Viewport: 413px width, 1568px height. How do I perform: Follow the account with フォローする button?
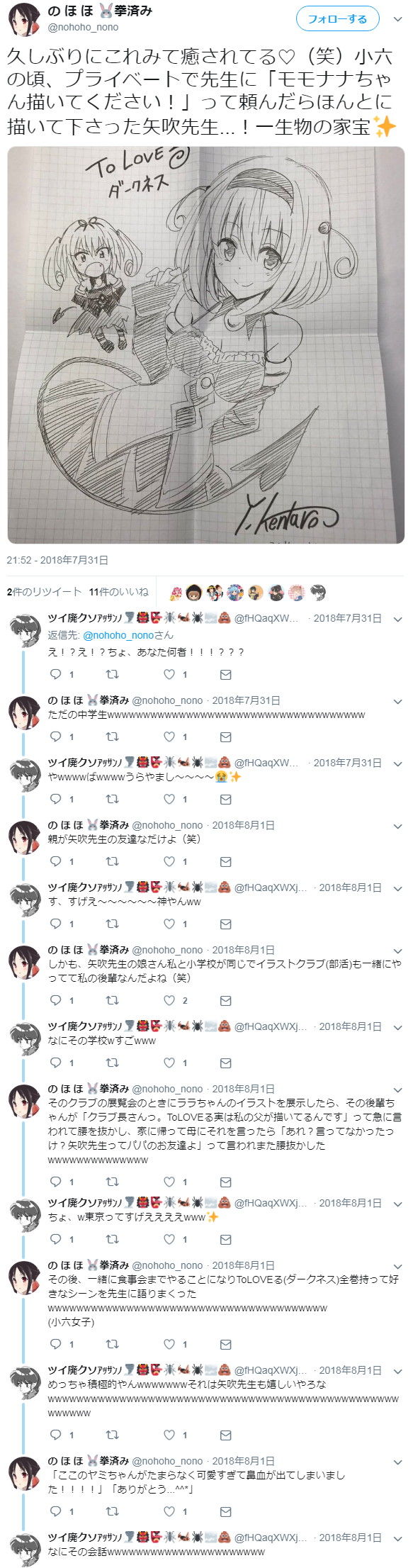coord(337,19)
